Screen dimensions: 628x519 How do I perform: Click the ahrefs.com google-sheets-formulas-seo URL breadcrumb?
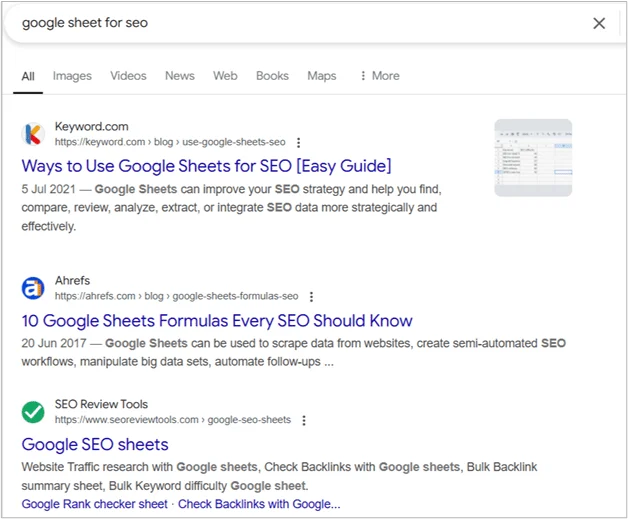click(177, 296)
